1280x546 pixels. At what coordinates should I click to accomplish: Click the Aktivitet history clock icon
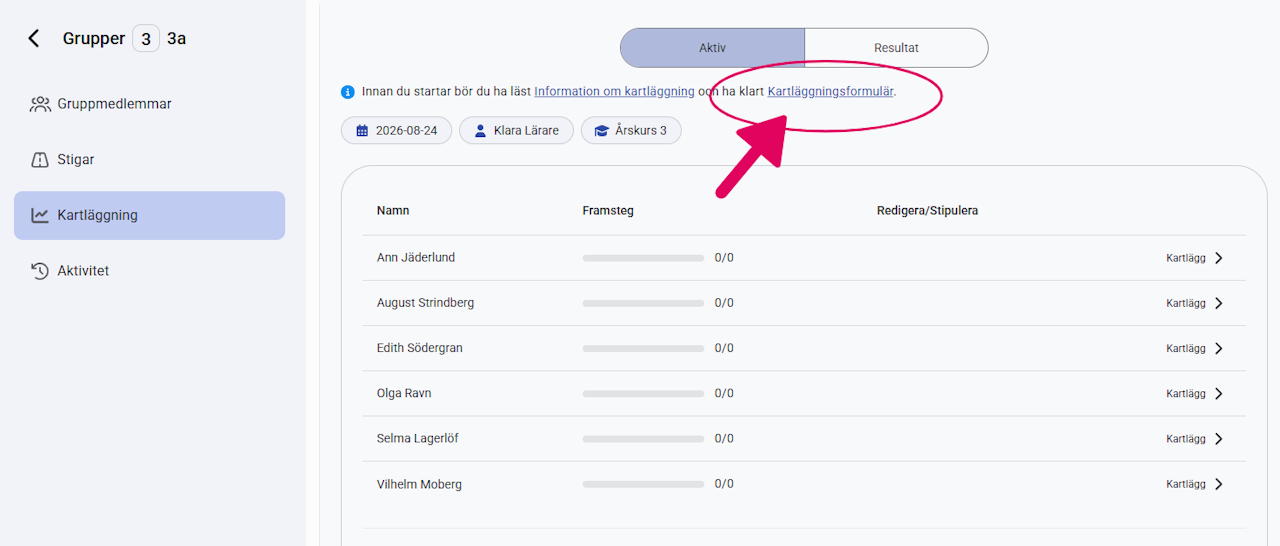click(x=40, y=271)
